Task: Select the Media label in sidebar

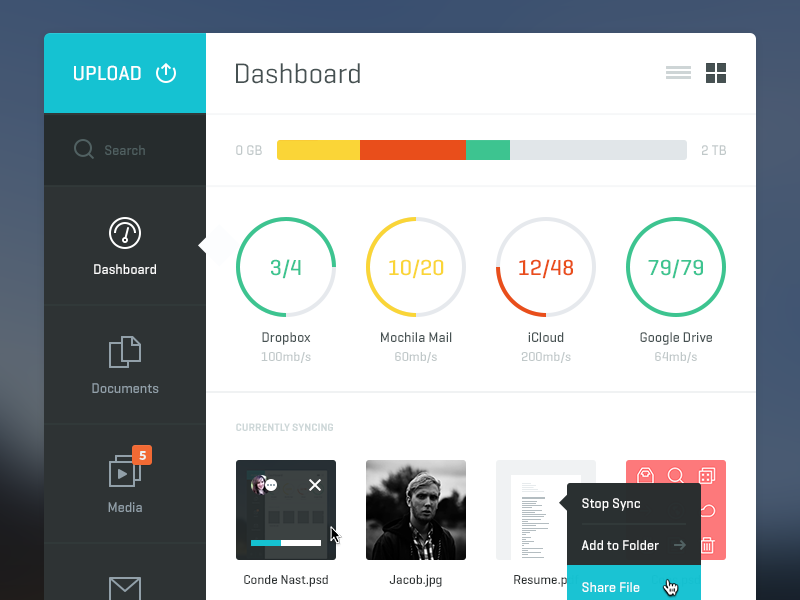Action: [x=124, y=507]
